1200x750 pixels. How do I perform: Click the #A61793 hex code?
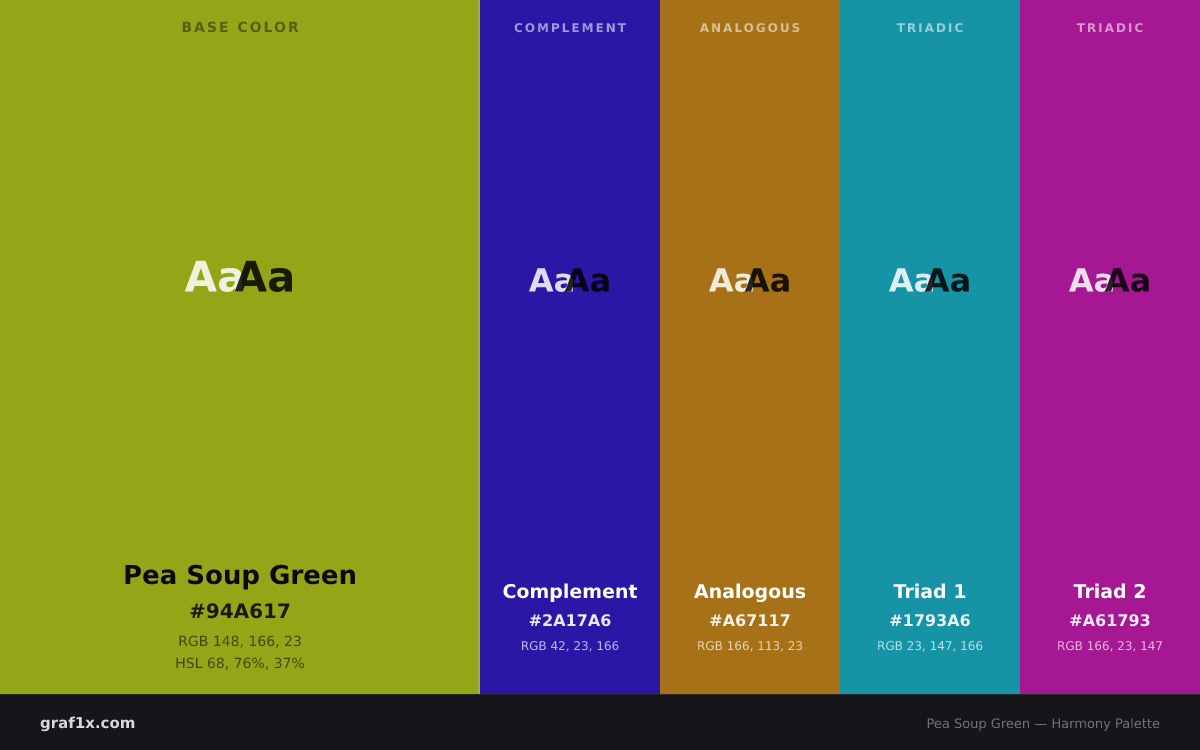coord(1110,621)
